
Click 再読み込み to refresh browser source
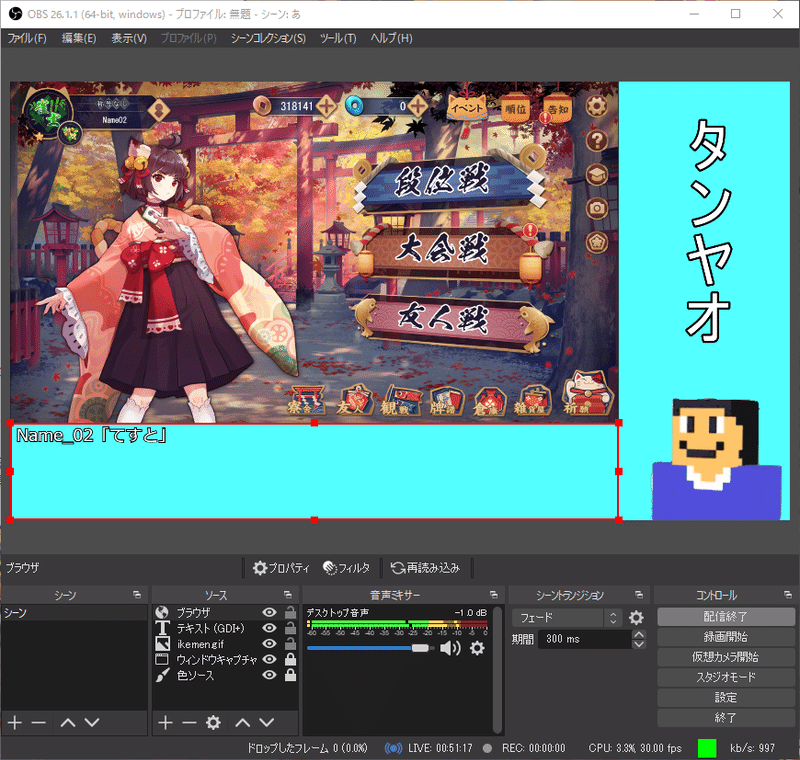(425, 568)
